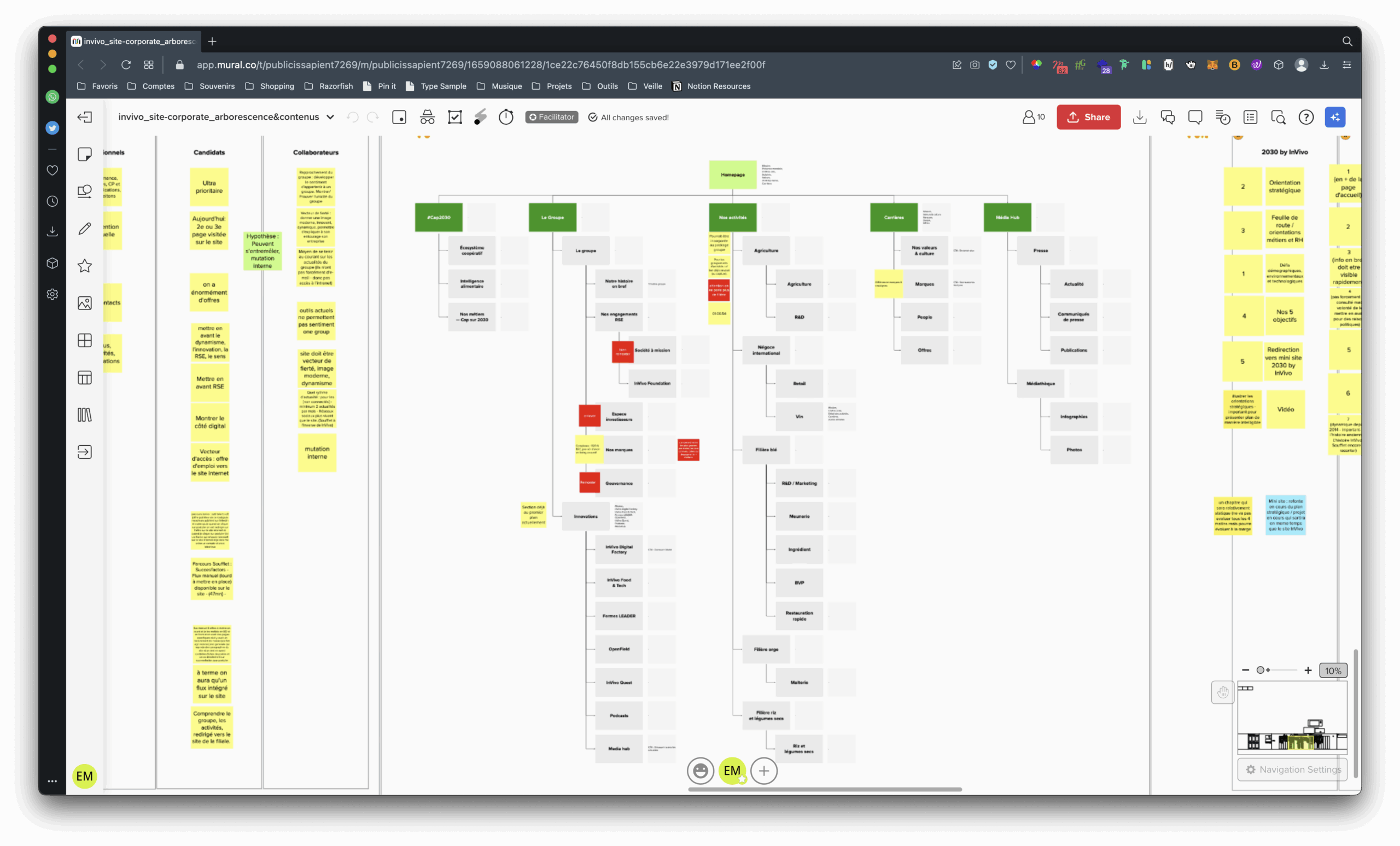Screen dimensions: 1400x846
Task: Click the red Share button
Action: [x=1089, y=117]
